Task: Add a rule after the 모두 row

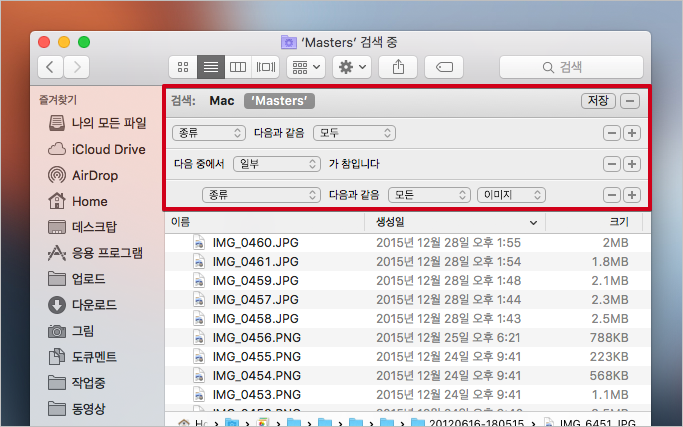Action: click(x=632, y=133)
